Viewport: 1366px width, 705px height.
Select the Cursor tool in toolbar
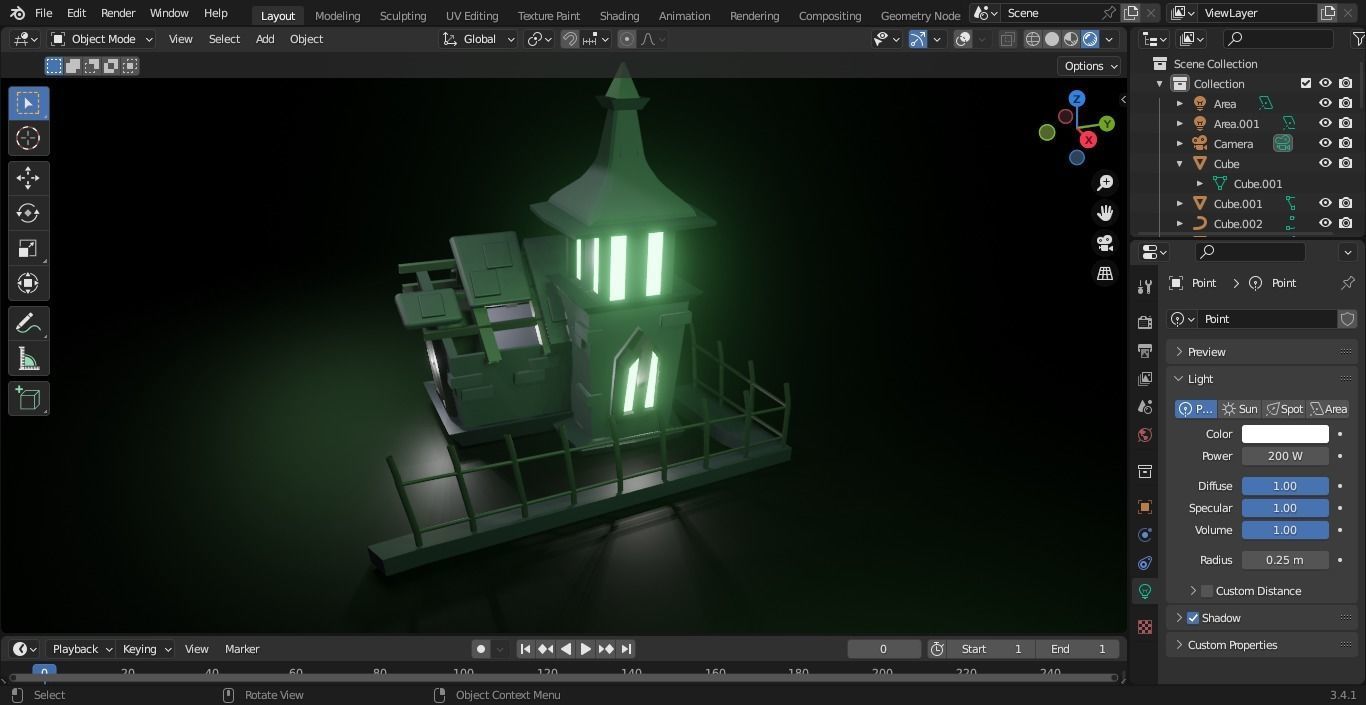[x=28, y=138]
